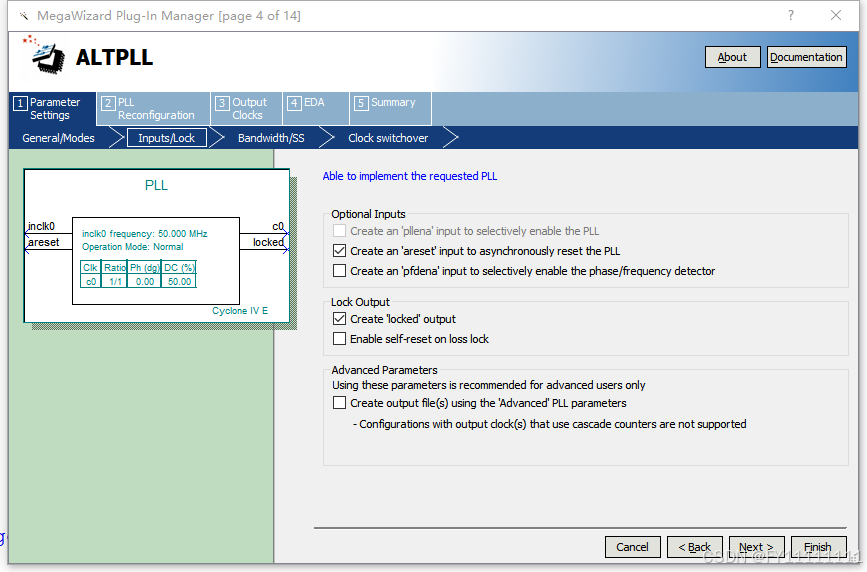Click the 'inclk0 frequency: 50.000 MHz' text
Image resolution: width=867 pixels, height=572 pixels.
click(145, 233)
